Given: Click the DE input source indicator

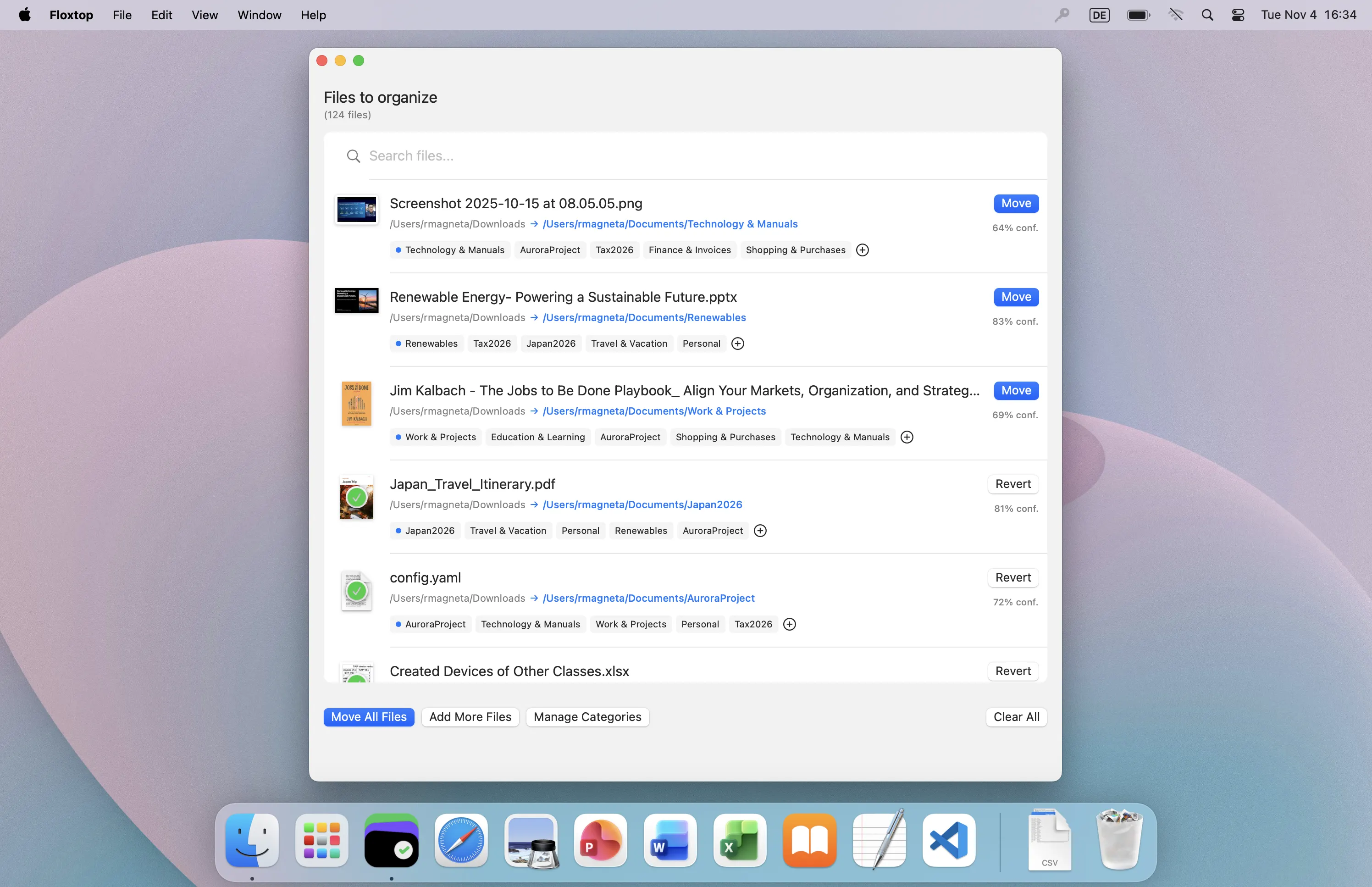Looking at the screenshot, I should [x=1099, y=15].
